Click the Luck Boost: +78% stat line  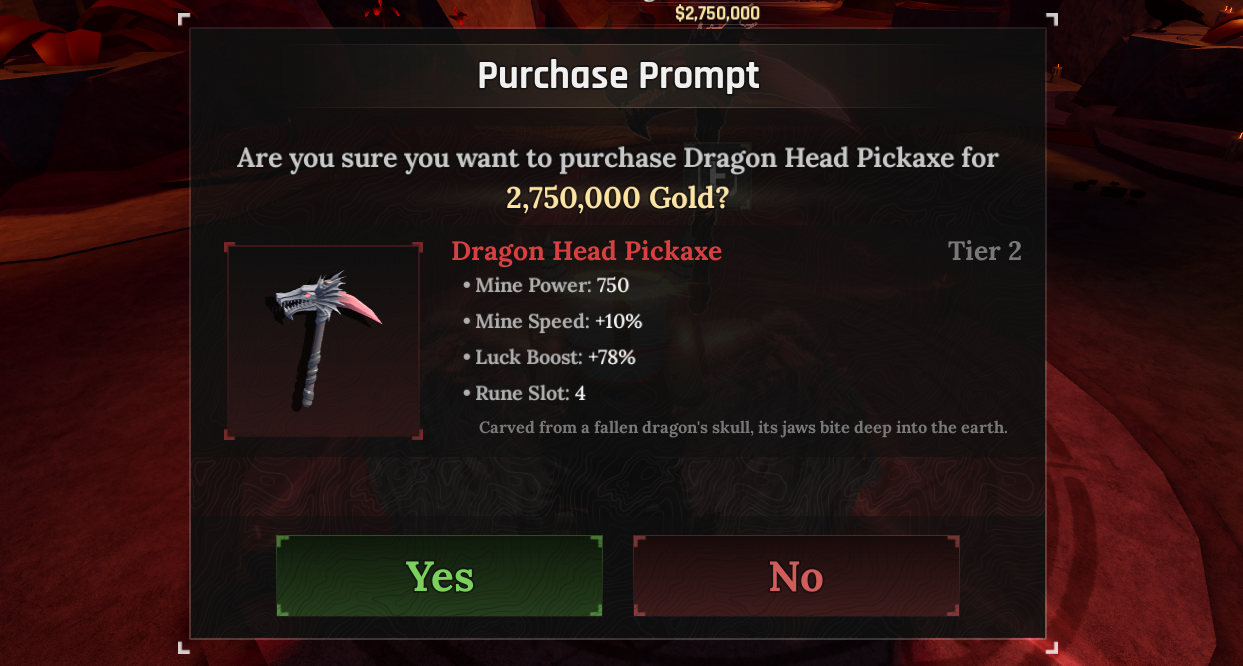pos(549,358)
